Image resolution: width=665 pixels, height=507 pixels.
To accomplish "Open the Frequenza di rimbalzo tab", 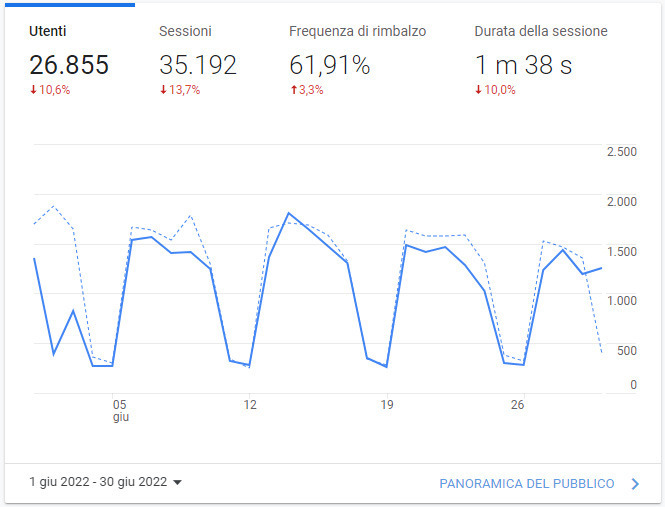I will coord(358,59).
